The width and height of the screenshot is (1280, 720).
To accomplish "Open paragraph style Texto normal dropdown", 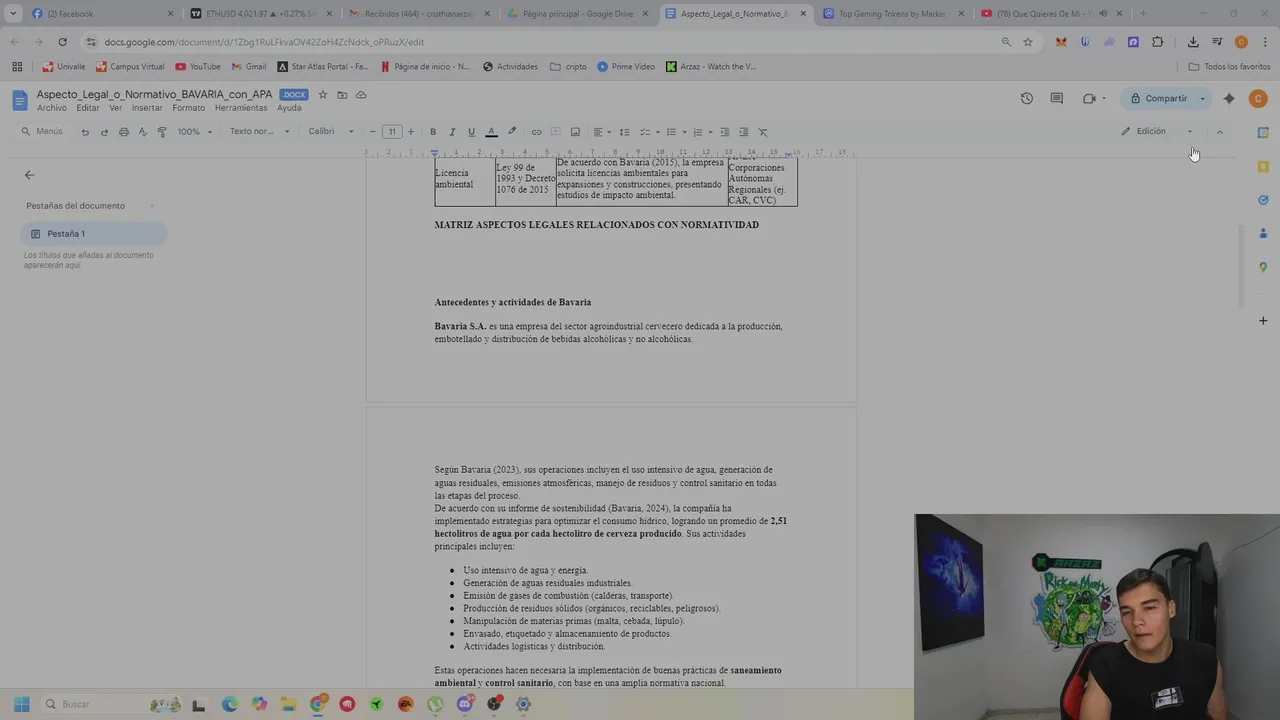I will [259, 132].
